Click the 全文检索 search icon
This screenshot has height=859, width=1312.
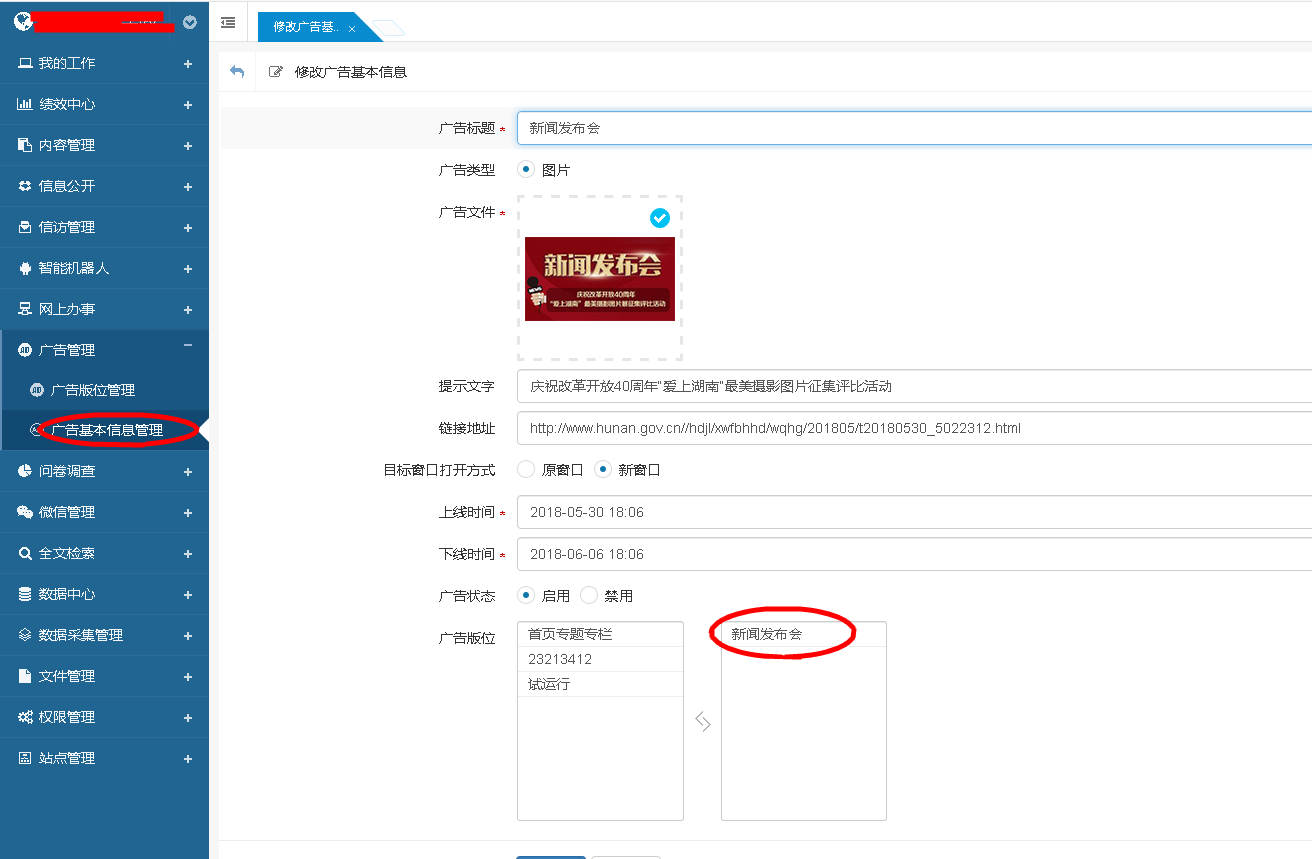pyautogui.click(x=25, y=553)
